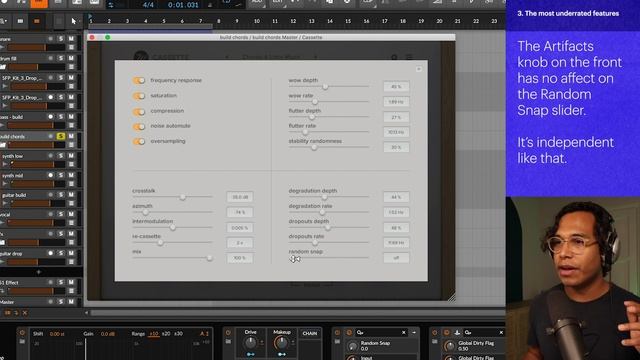The width and height of the screenshot is (640, 360).
Task: Click the re-cassette value field
Action: pyautogui.click(x=240, y=243)
